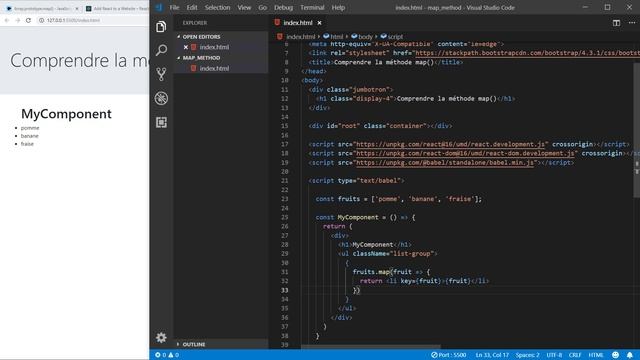The height and width of the screenshot is (360, 640).
Task: Click the 'banane' list item in browser
Action: [x=29, y=136]
